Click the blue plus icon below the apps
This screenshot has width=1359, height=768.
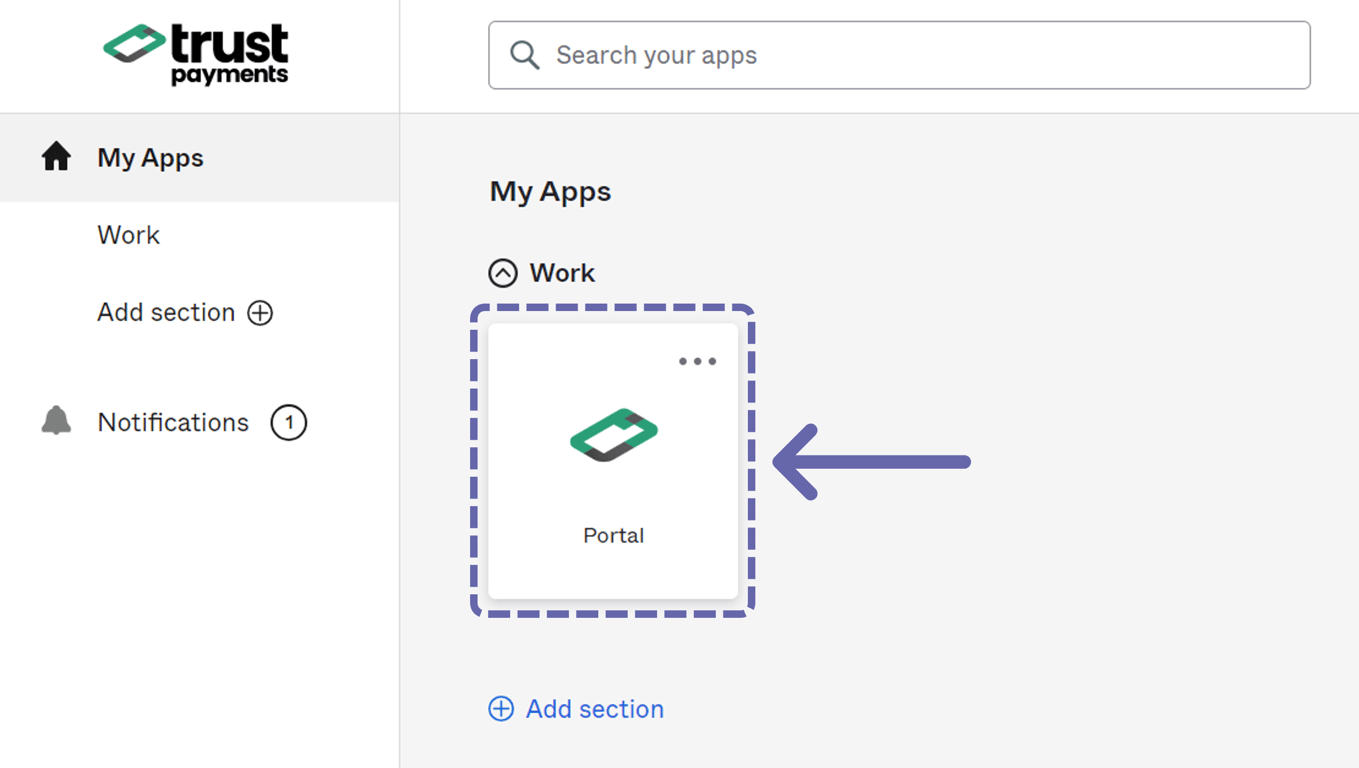click(501, 709)
